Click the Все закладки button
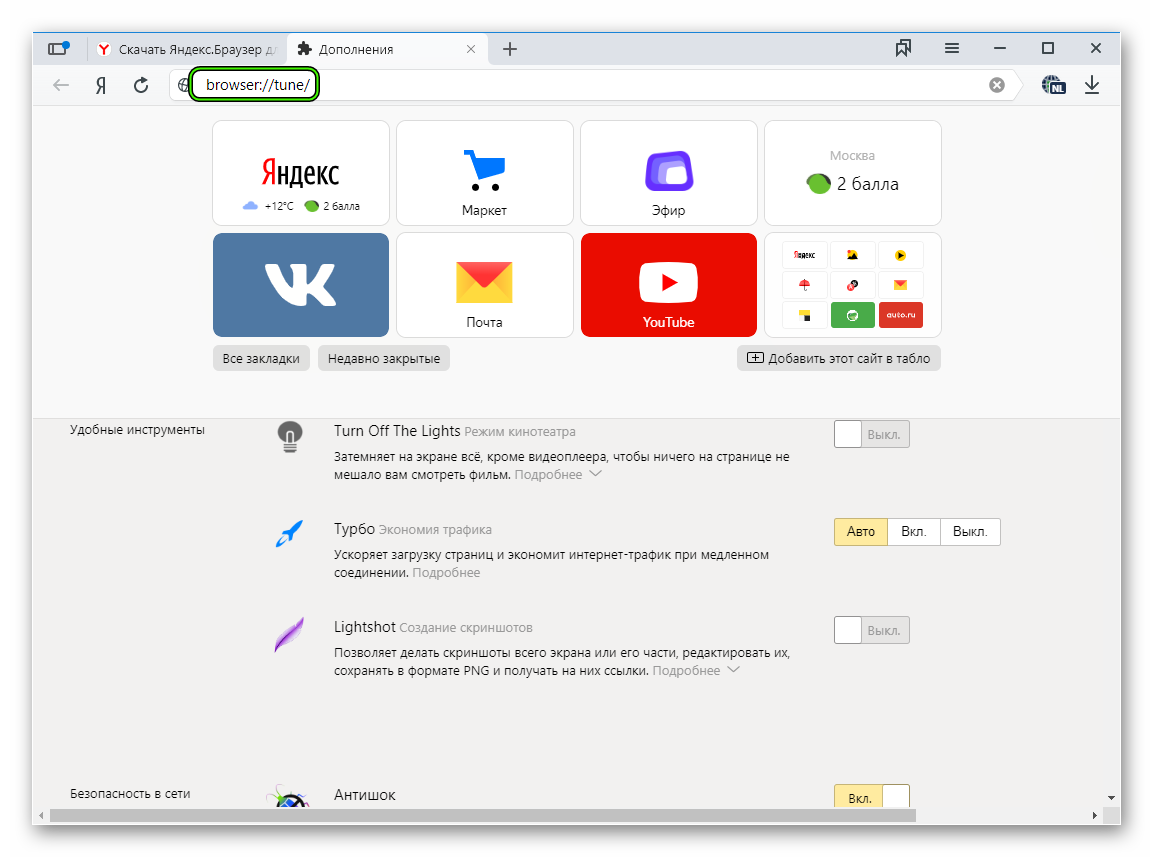Image resolution: width=1153 pixels, height=857 pixels. click(x=261, y=358)
